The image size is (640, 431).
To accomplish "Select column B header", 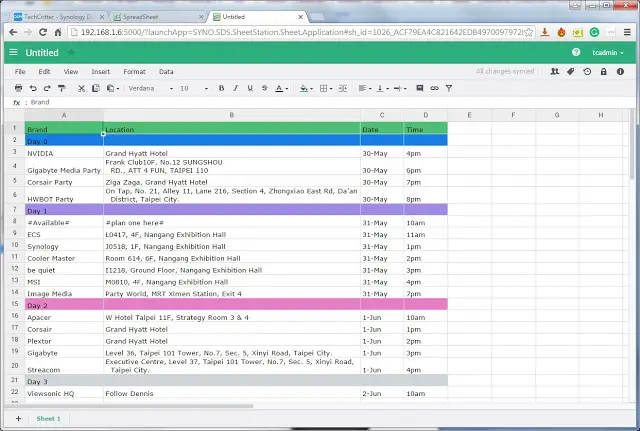I will (232, 115).
